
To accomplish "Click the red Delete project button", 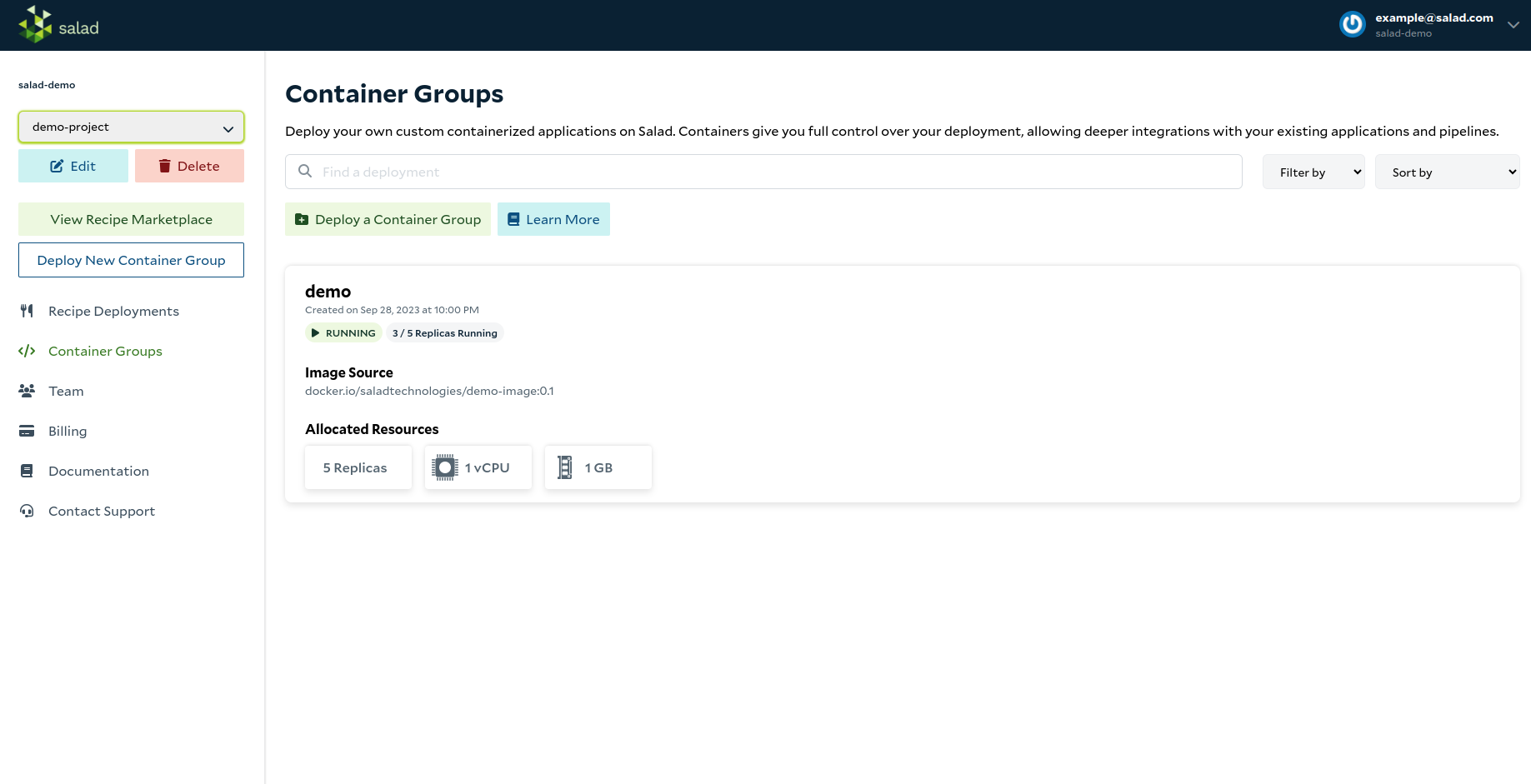I will pos(189,166).
